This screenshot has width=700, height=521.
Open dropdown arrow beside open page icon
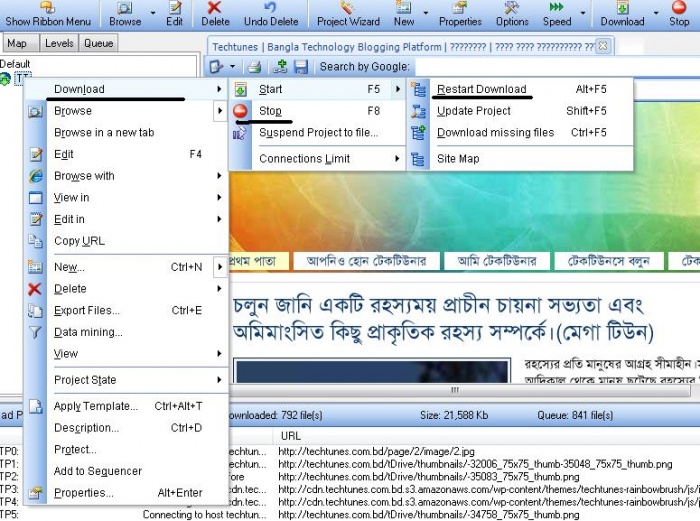[233, 67]
